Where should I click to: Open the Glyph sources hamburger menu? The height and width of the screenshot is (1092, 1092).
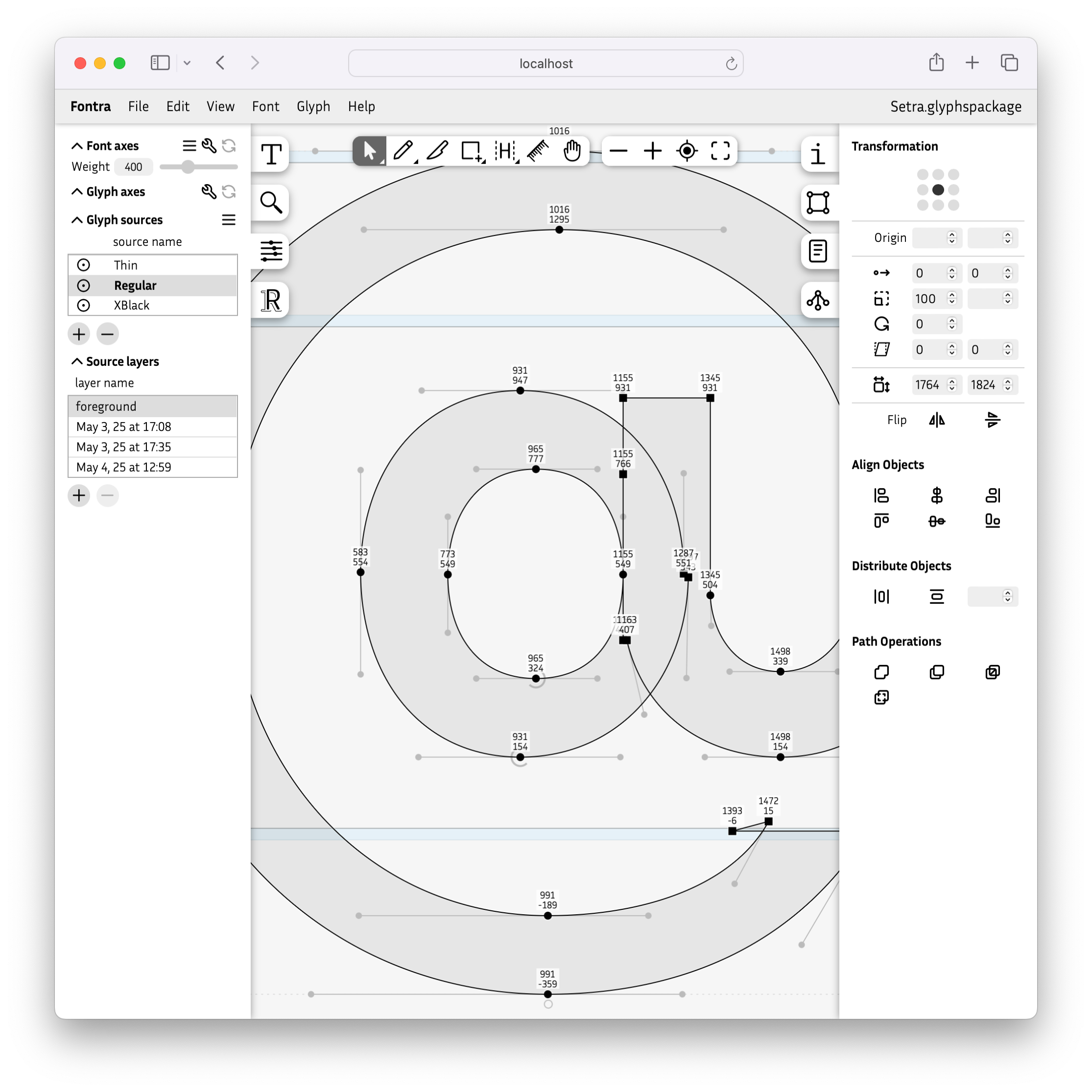pyautogui.click(x=228, y=220)
